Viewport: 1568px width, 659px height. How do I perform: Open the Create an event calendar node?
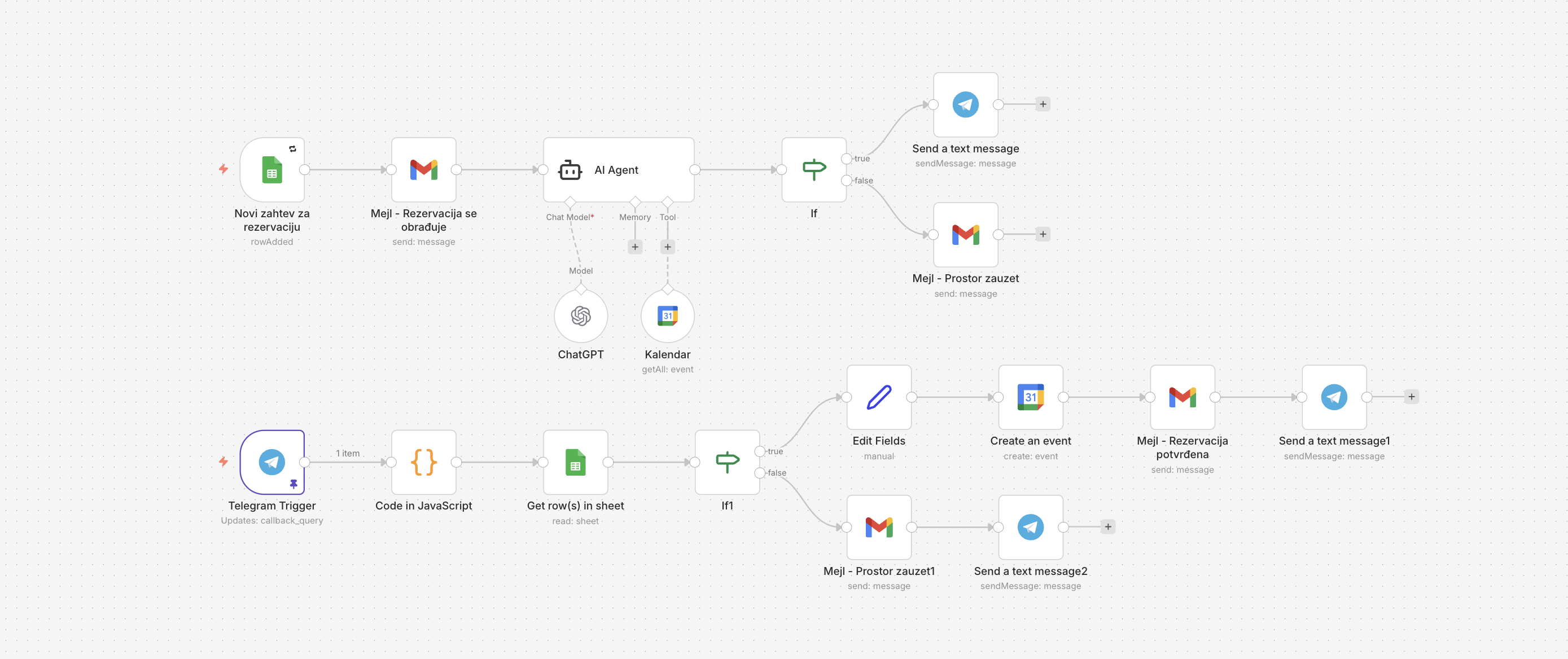coord(1031,397)
